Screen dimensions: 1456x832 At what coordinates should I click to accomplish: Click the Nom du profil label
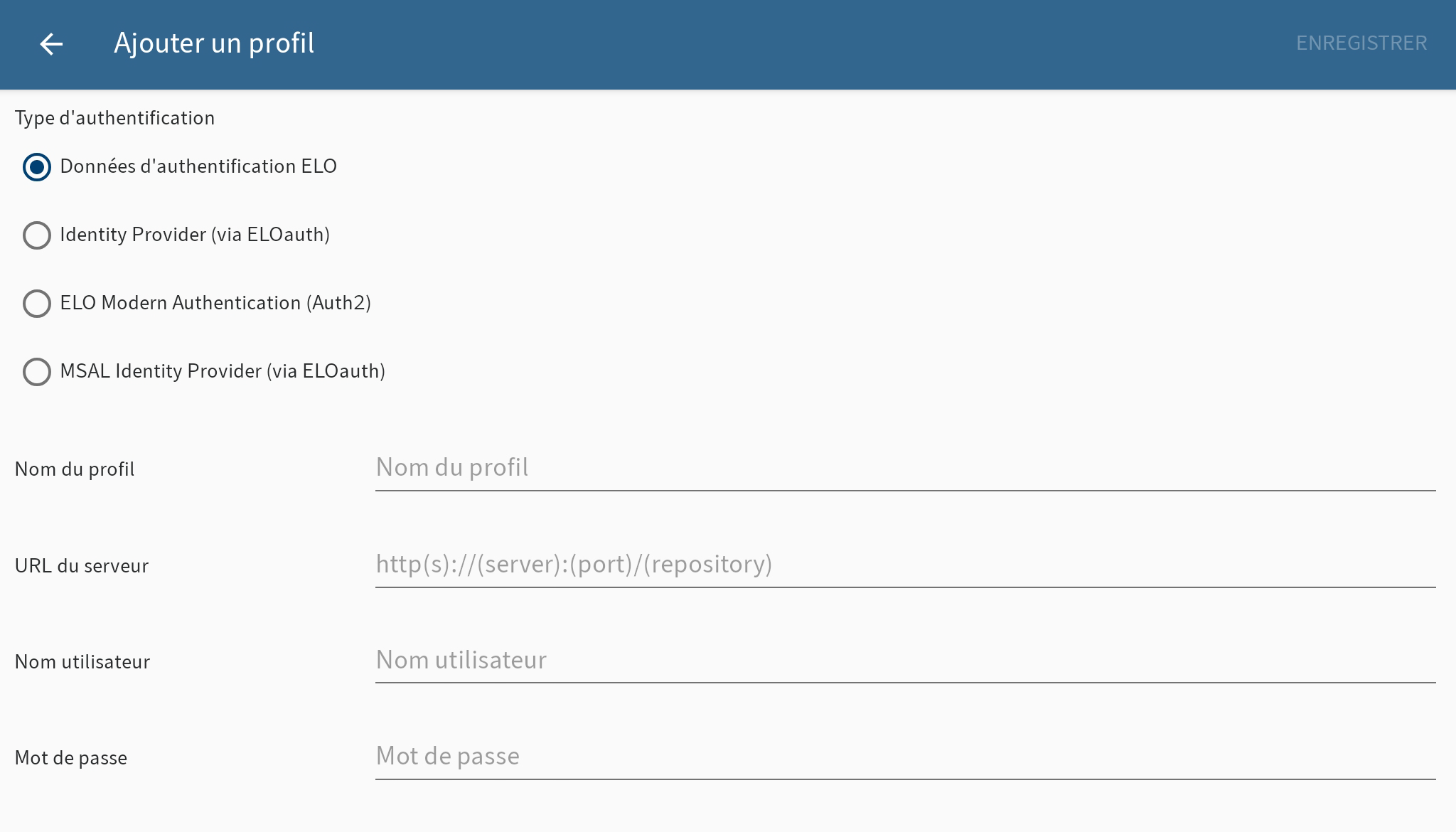pos(74,469)
